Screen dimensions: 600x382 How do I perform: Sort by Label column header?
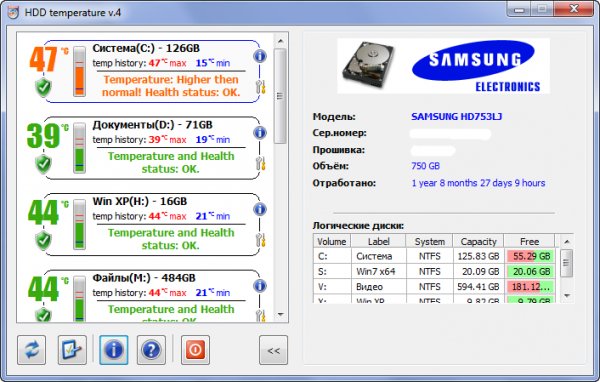(x=378, y=242)
